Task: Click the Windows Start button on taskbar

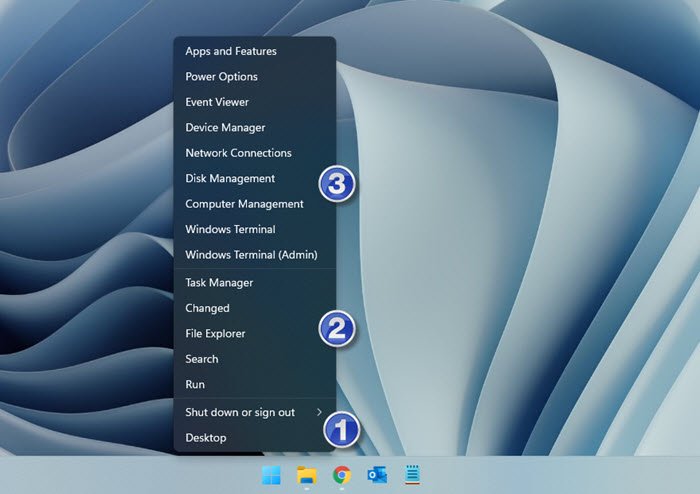Action: (x=272, y=476)
